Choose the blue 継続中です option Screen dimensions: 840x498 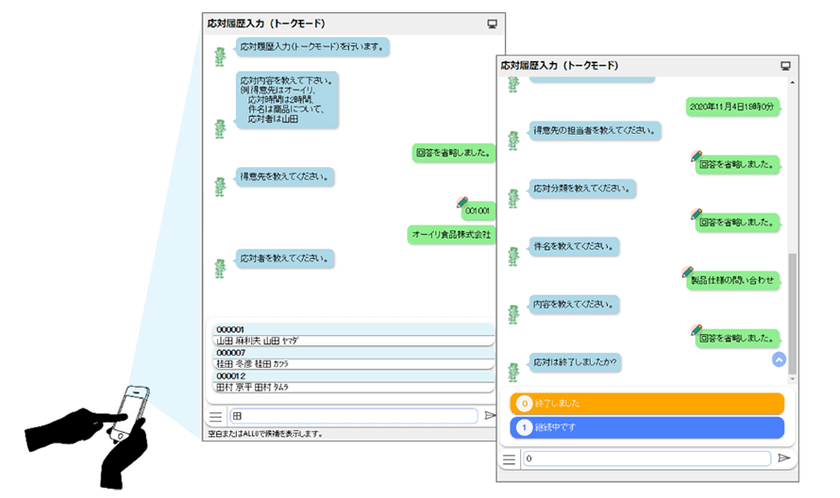(647, 427)
